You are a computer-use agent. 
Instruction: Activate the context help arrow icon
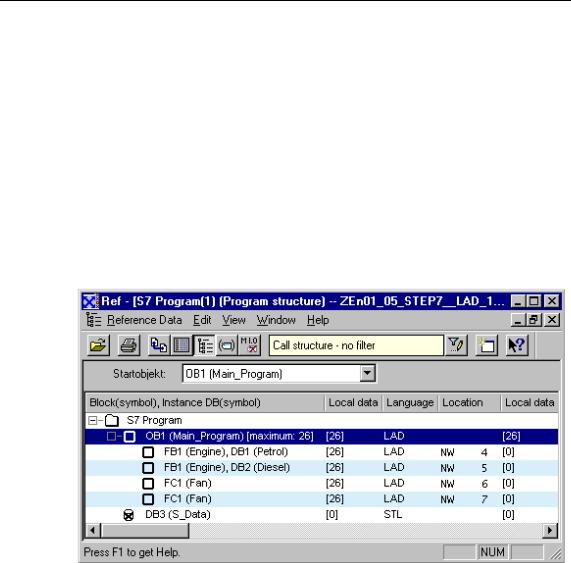[517, 345]
